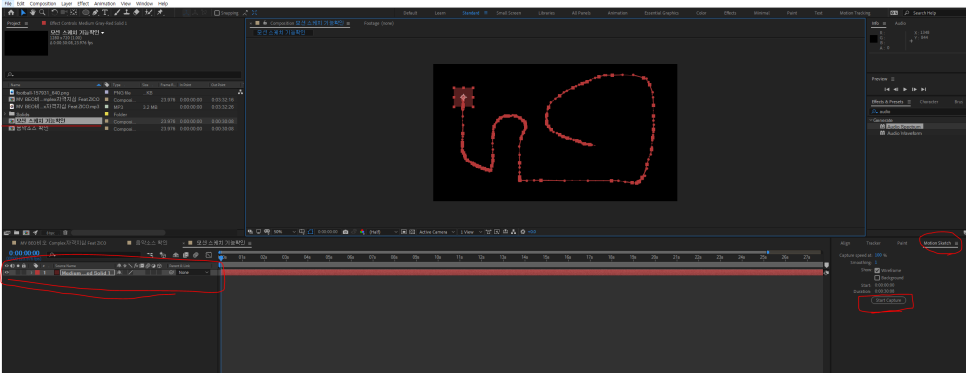The image size is (966, 373).
Task: Click the red label swatch of layer 1
Action: click(x=37, y=272)
